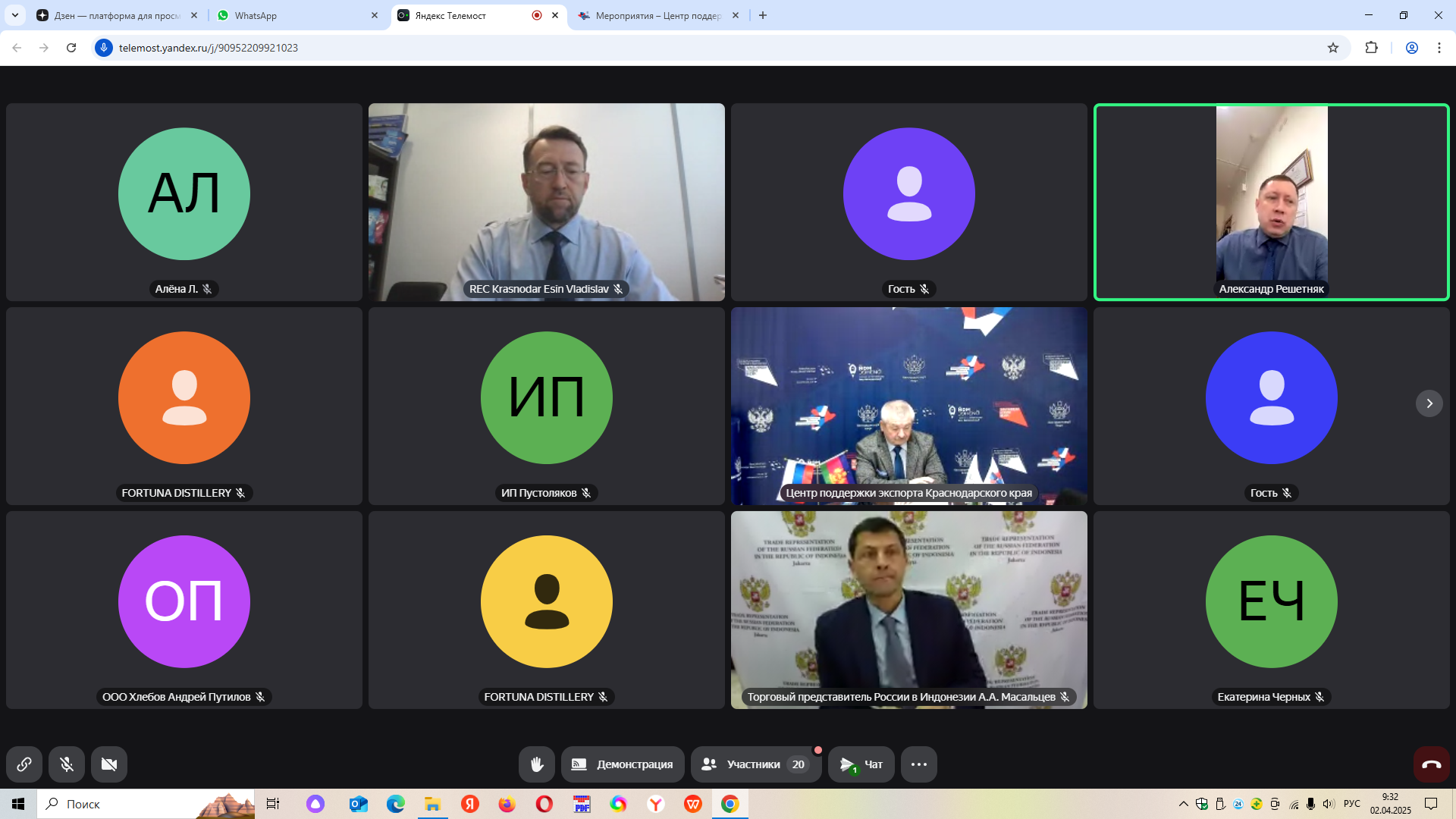
Task: Raise hand using the hand icon
Action: (537, 764)
